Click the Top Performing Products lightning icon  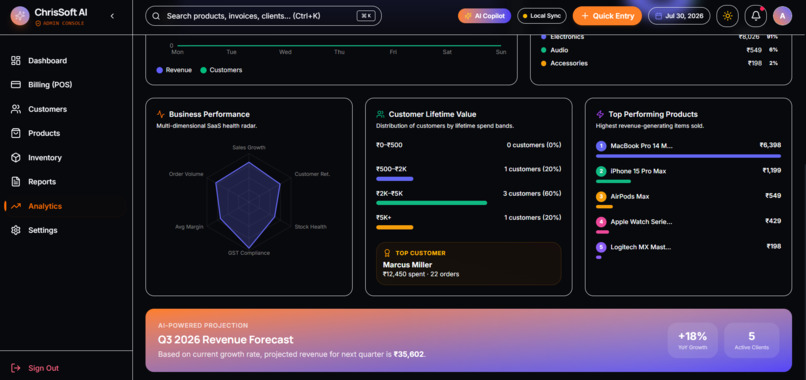click(x=600, y=114)
